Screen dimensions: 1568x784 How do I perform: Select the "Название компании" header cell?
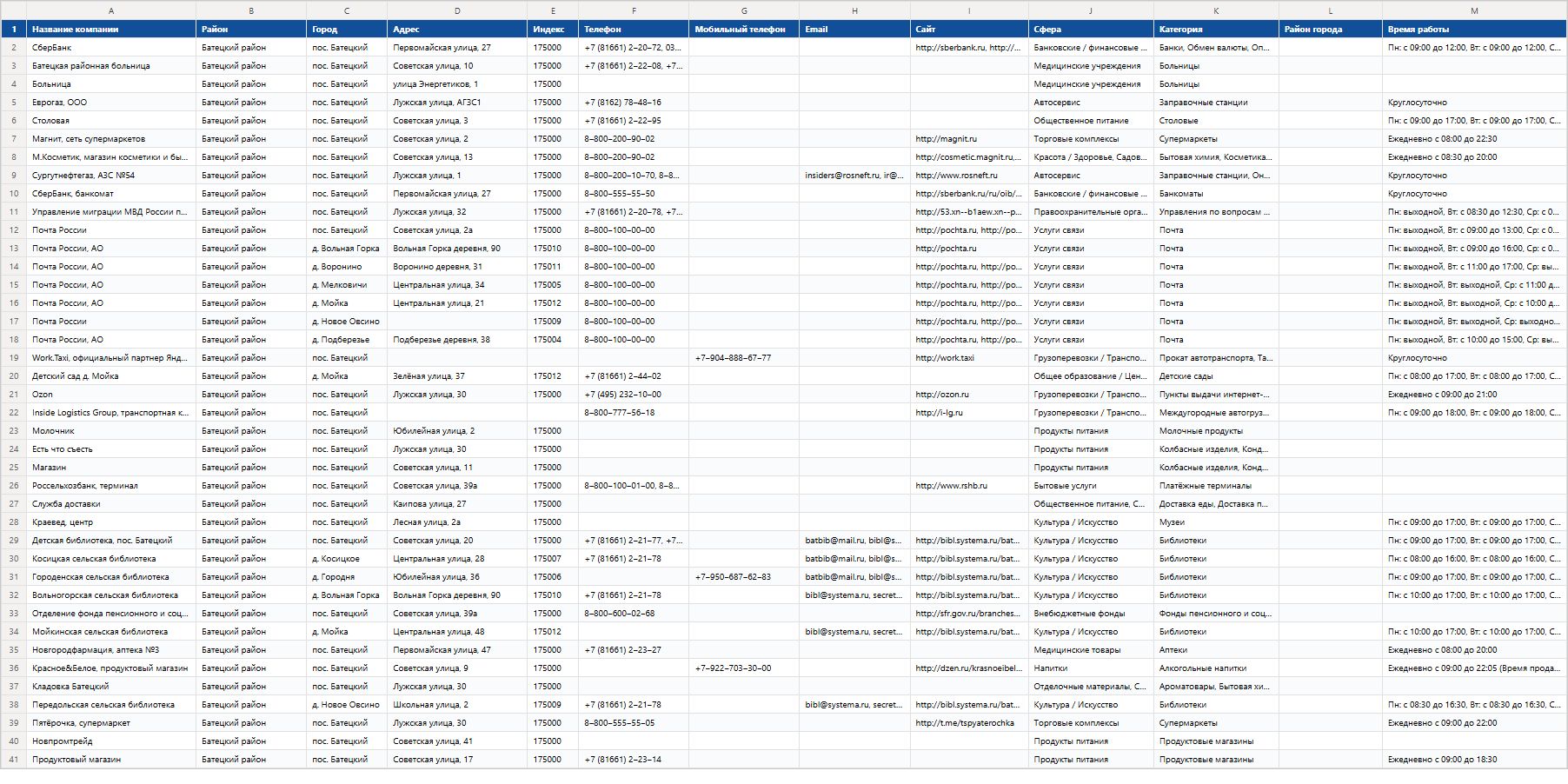[111, 29]
